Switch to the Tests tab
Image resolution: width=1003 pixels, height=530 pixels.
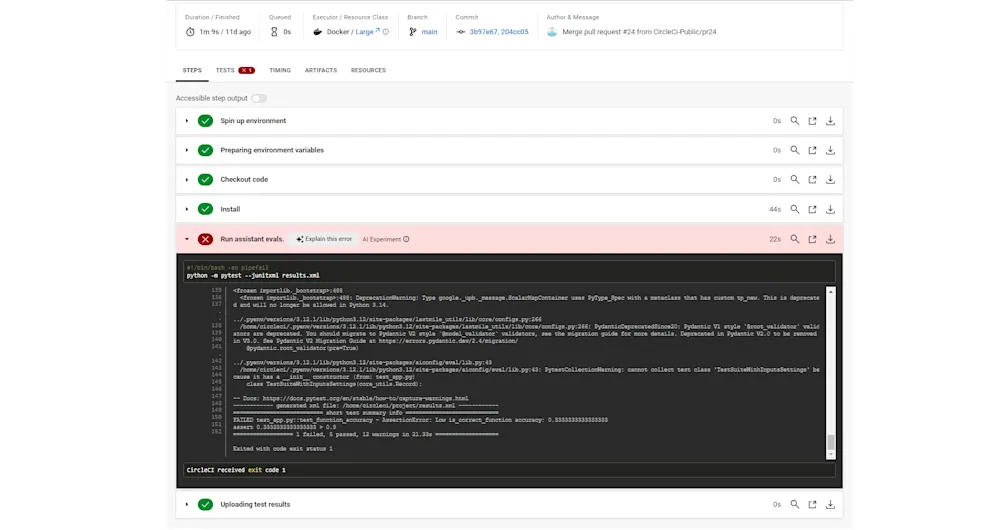coord(235,70)
